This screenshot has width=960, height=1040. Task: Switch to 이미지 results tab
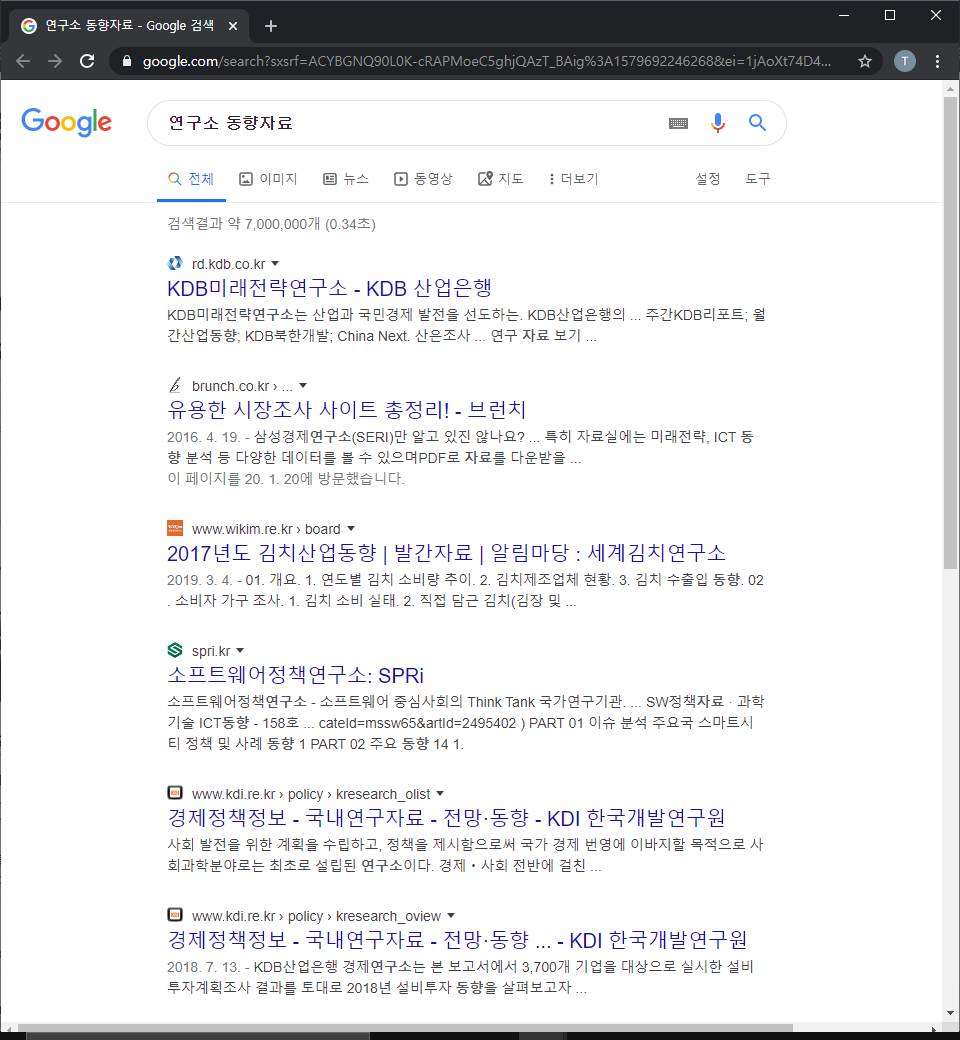(268, 179)
